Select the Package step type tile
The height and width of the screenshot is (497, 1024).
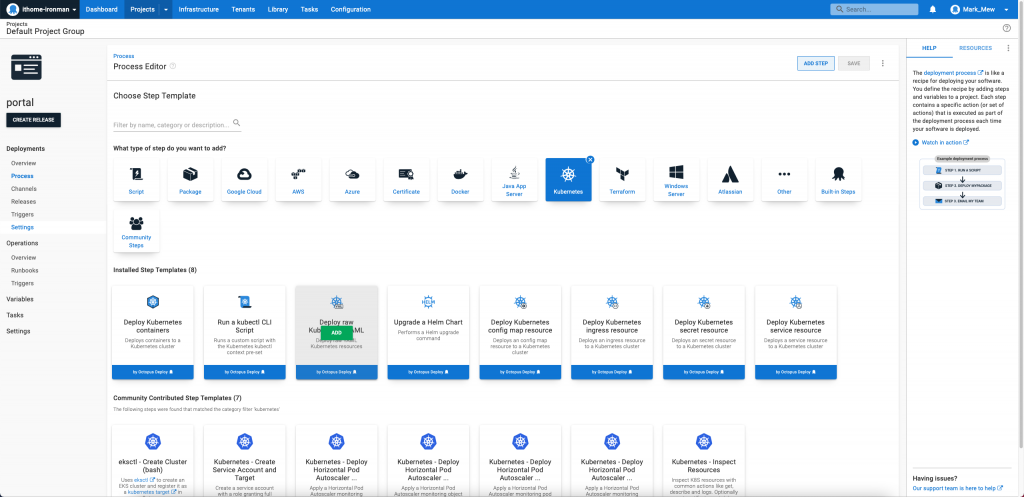coord(190,180)
